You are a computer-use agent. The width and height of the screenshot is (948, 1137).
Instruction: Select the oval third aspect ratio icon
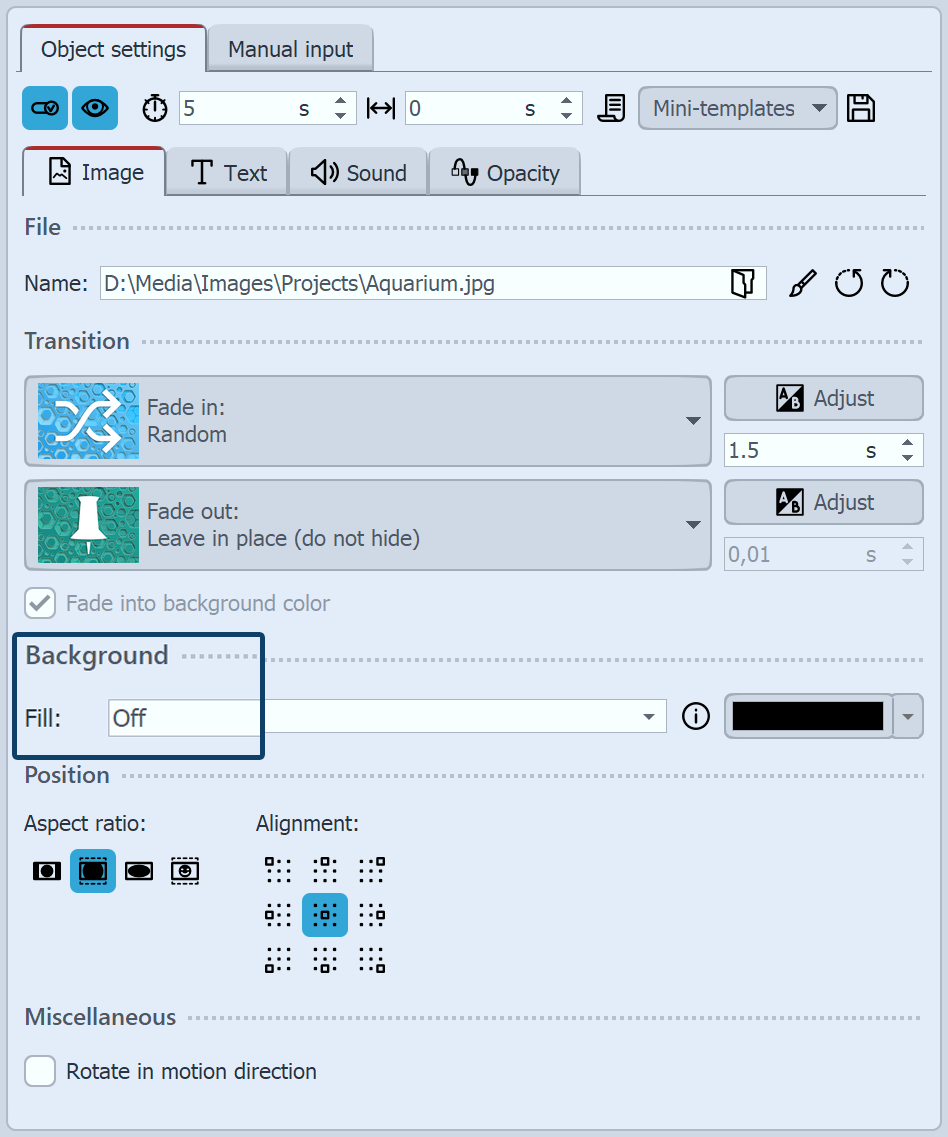pos(139,870)
